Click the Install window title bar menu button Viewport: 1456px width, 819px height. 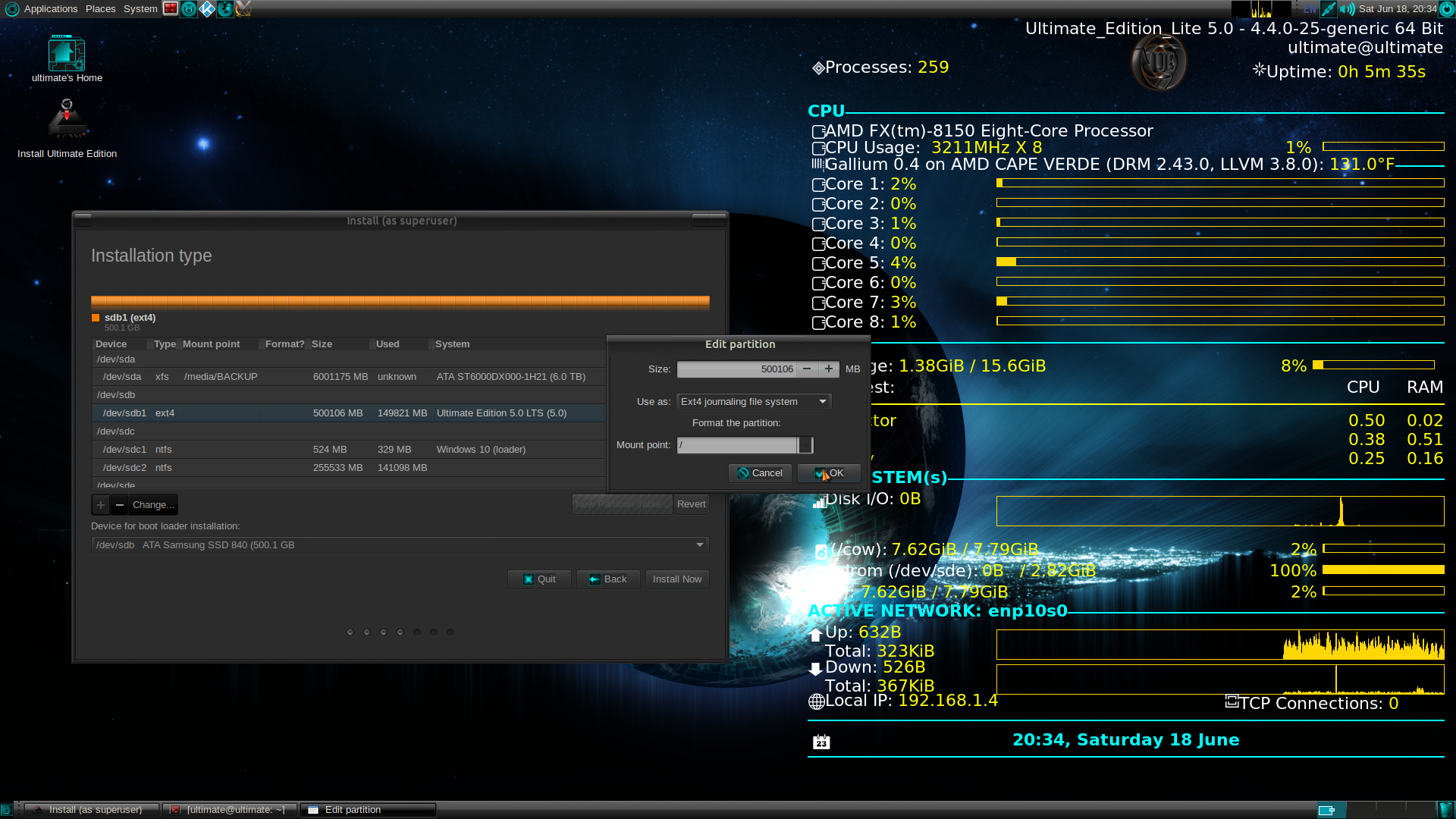coord(83,220)
